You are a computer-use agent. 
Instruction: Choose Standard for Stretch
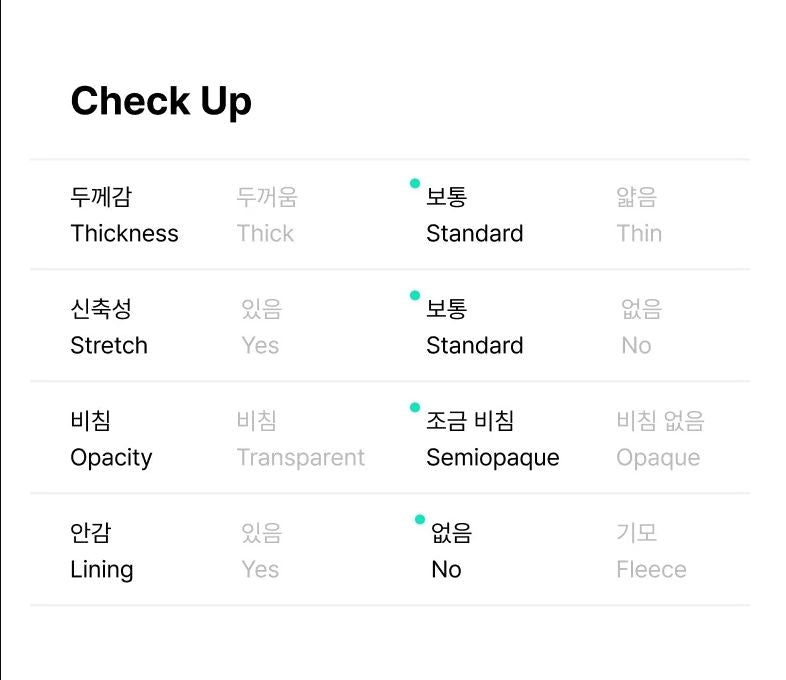click(x=474, y=327)
